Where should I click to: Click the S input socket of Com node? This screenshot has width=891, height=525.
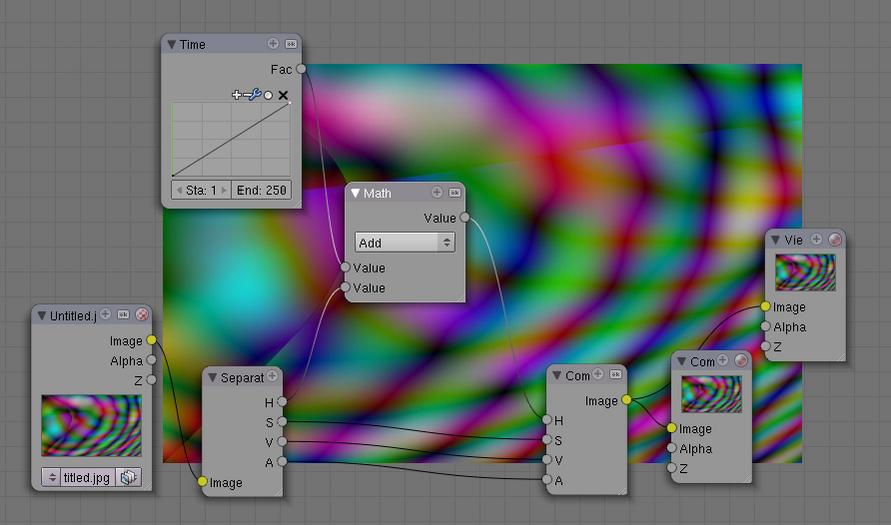pos(547,440)
